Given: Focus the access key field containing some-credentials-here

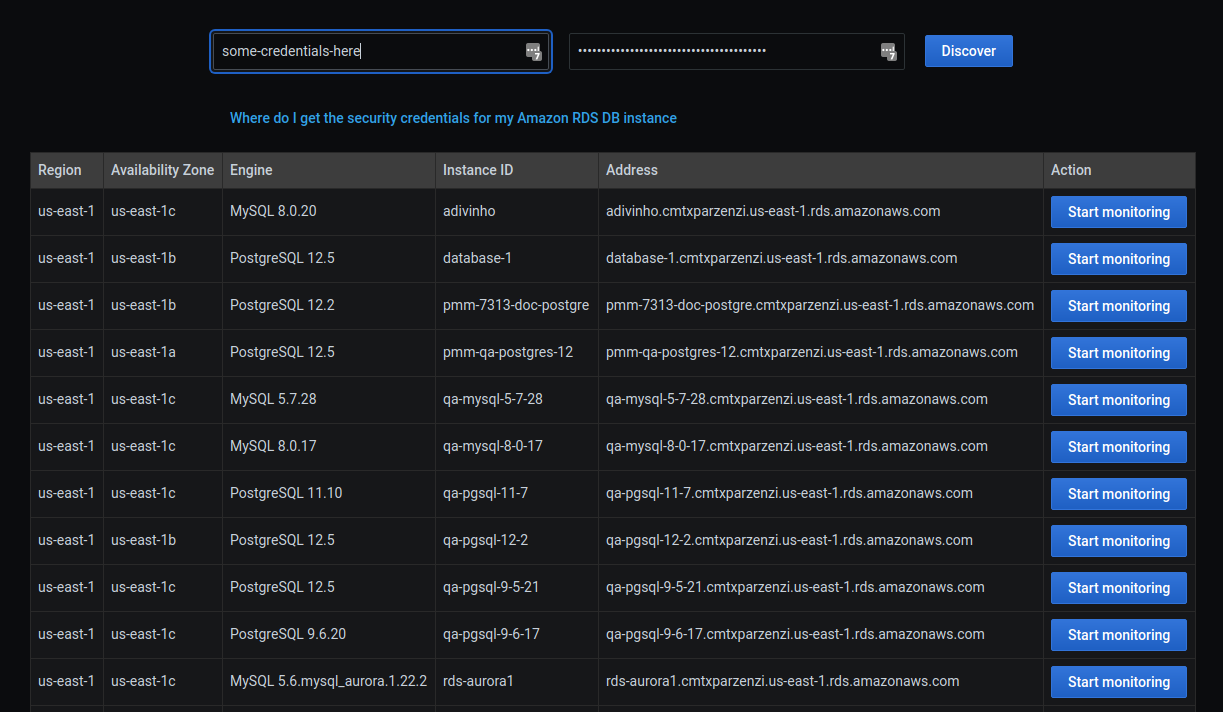Looking at the screenshot, I should point(370,51).
